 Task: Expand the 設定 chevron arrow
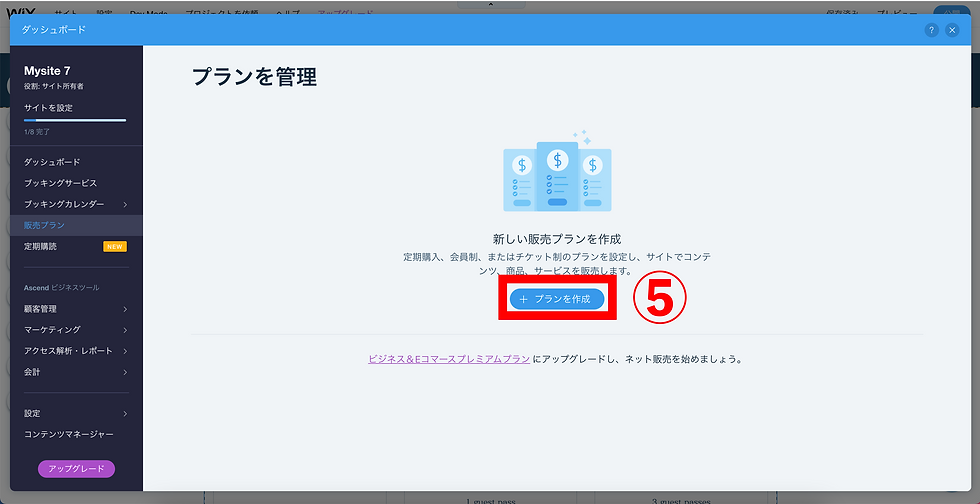(125, 413)
